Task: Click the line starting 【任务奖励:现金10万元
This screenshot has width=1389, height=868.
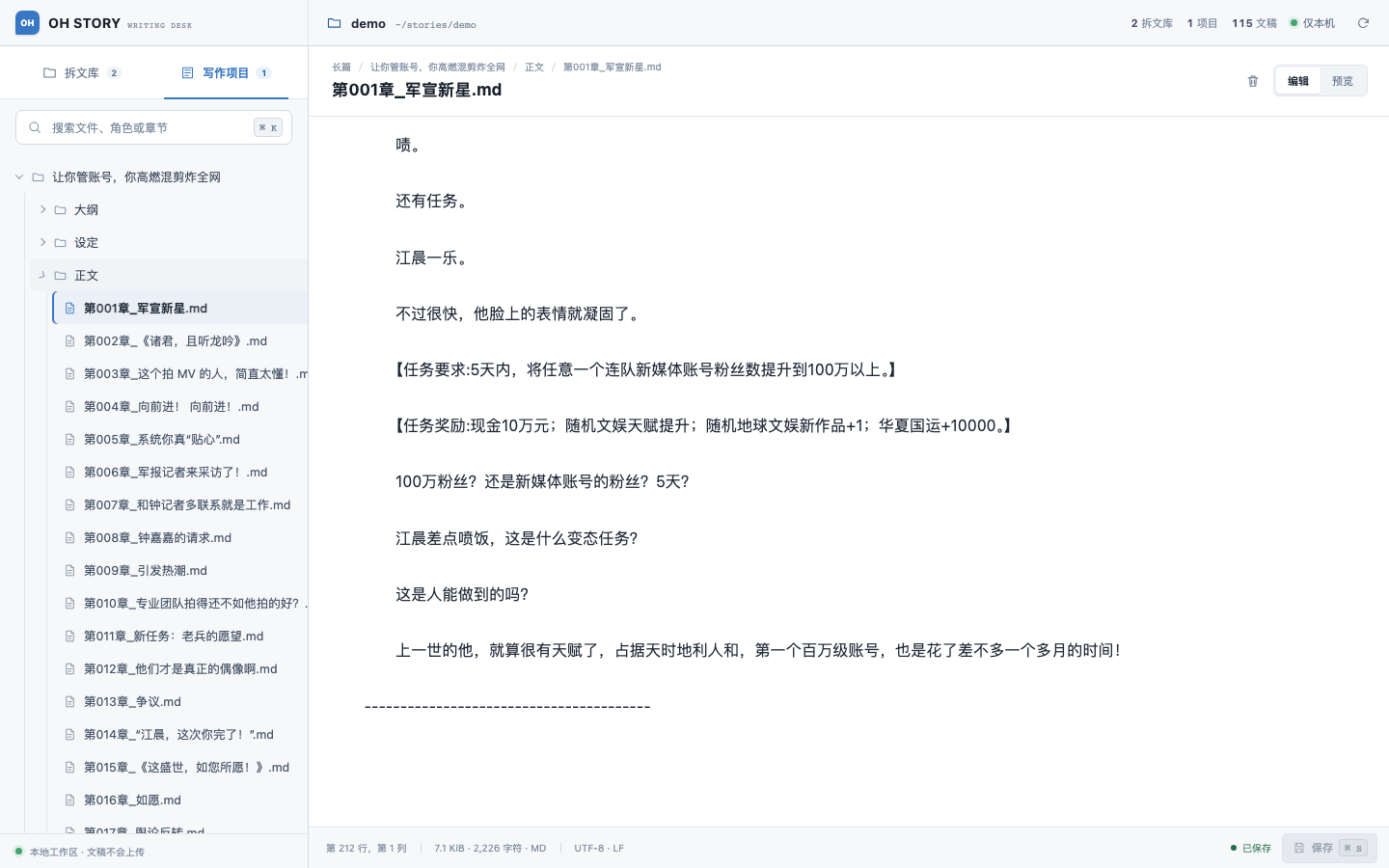Action: pyautogui.click(x=706, y=425)
